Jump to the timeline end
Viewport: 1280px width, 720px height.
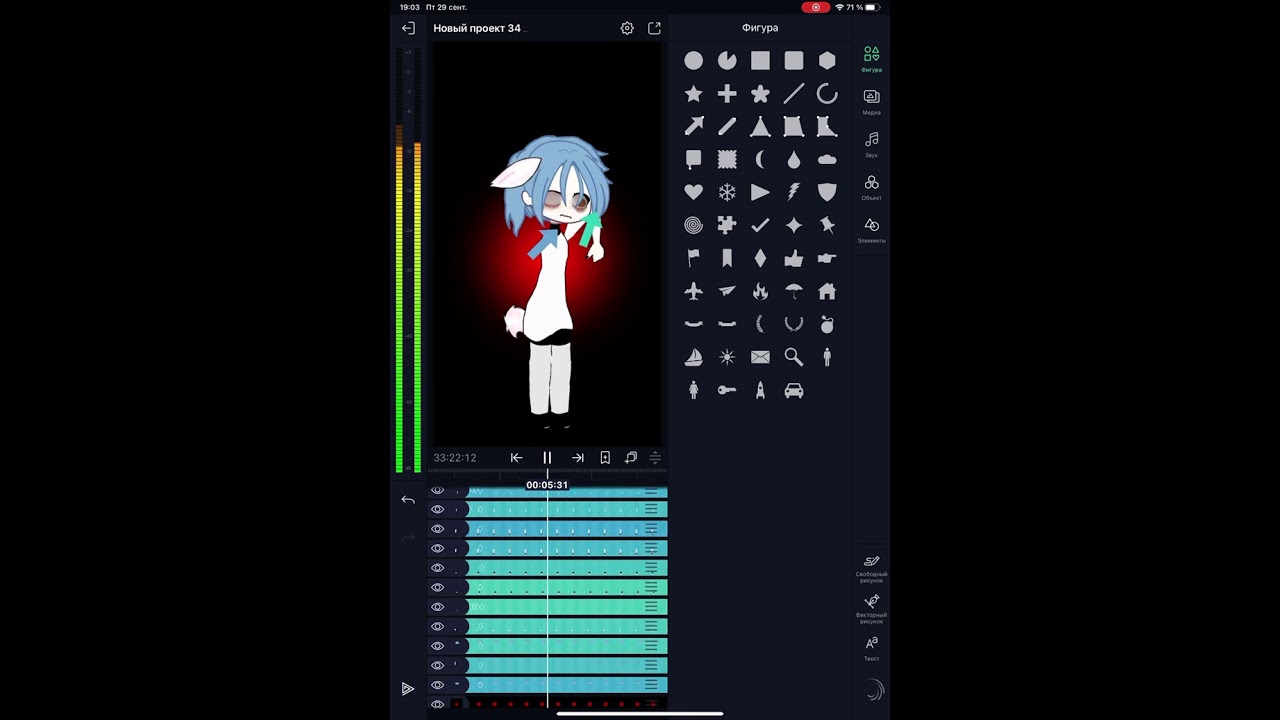click(578, 457)
